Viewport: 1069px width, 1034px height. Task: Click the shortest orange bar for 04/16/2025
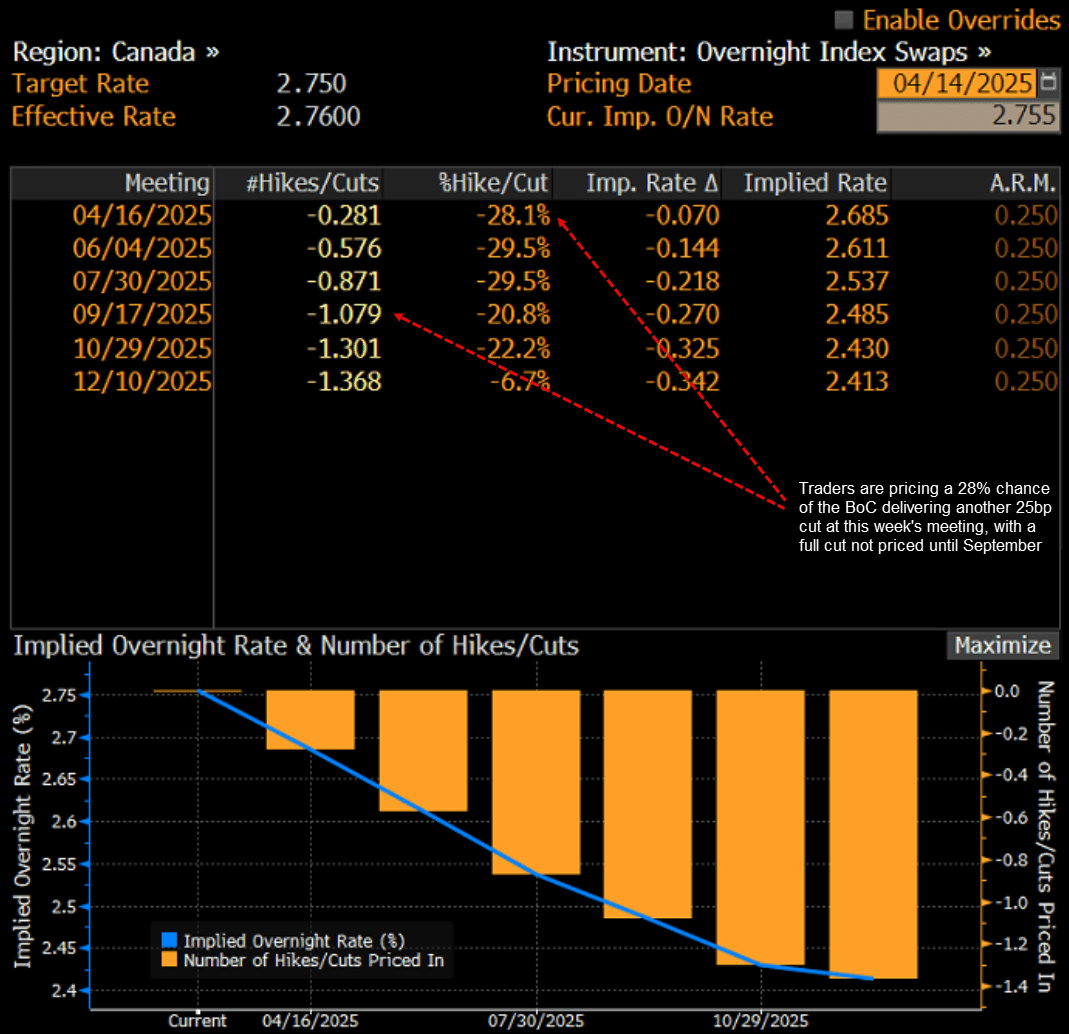point(310,720)
